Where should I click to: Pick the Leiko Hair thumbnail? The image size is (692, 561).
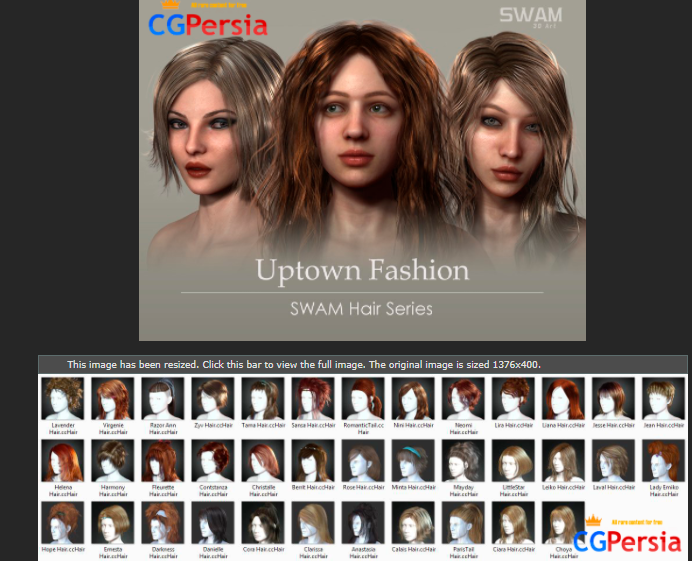point(564,461)
